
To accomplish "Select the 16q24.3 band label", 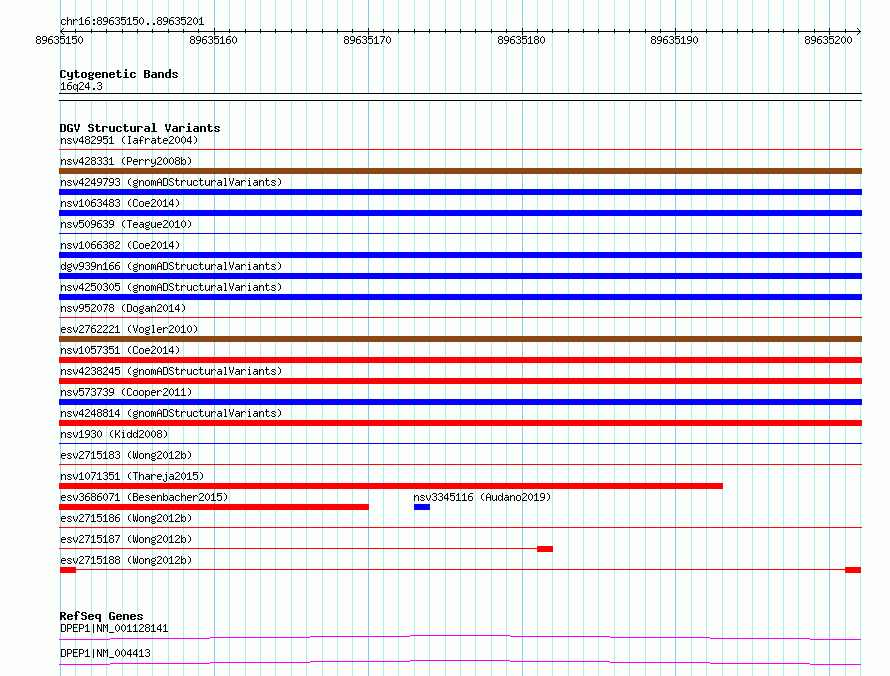I will click(x=81, y=86).
